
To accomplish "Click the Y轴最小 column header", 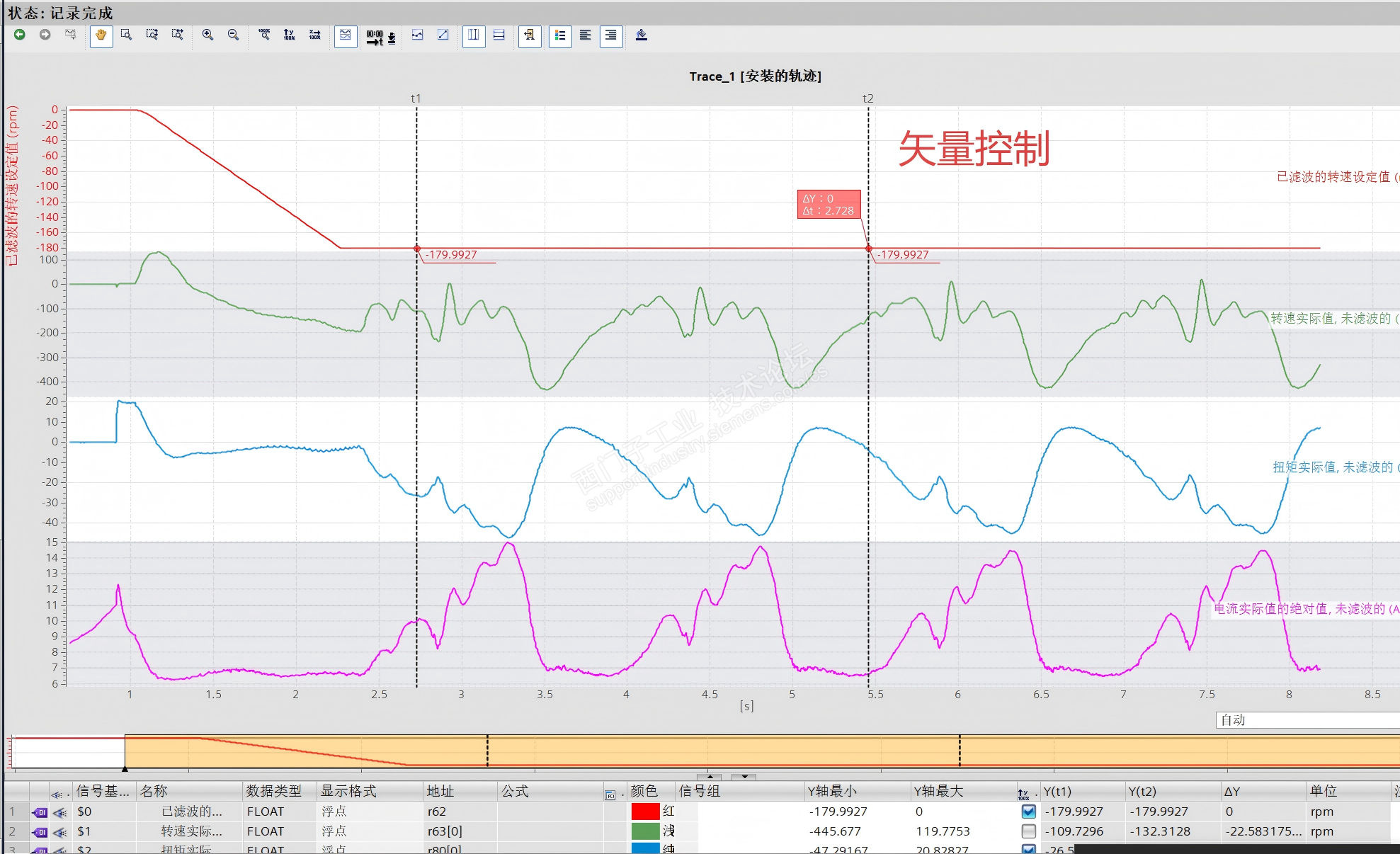I will click(832, 792).
